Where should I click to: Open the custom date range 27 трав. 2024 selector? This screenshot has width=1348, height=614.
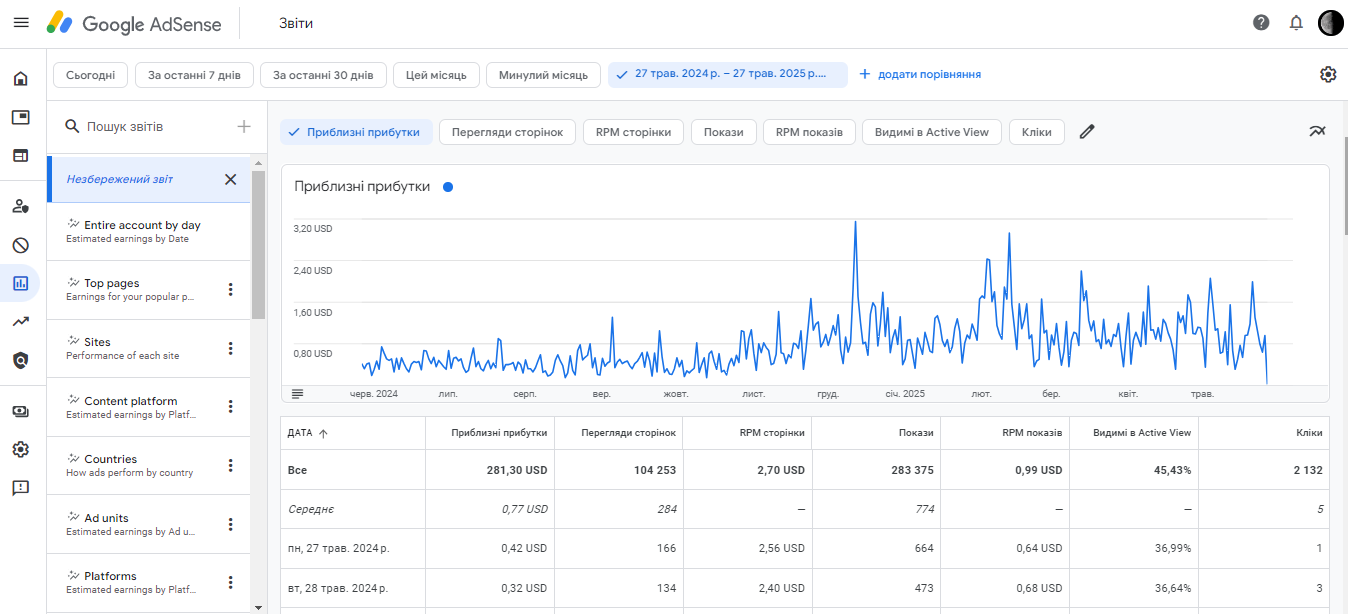(x=728, y=74)
